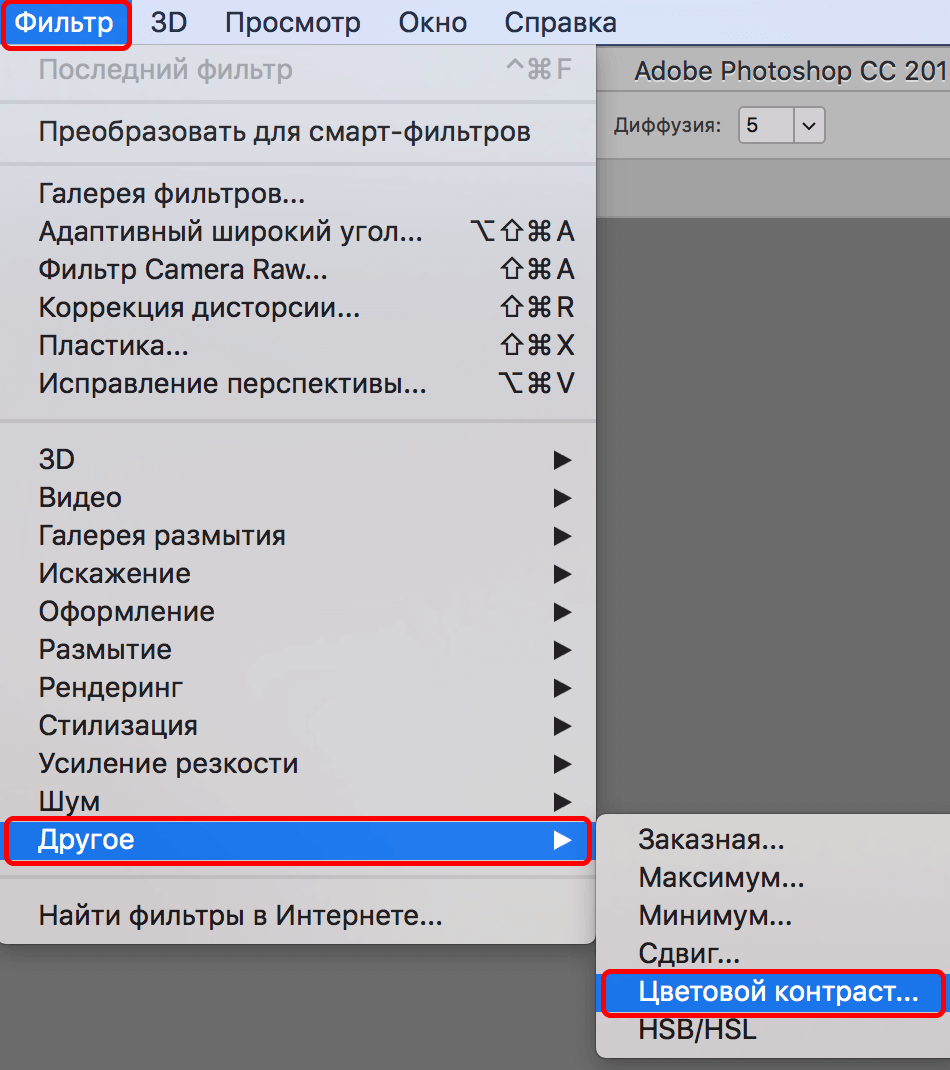Open Галерея фильтров dialog

point(172,194)
